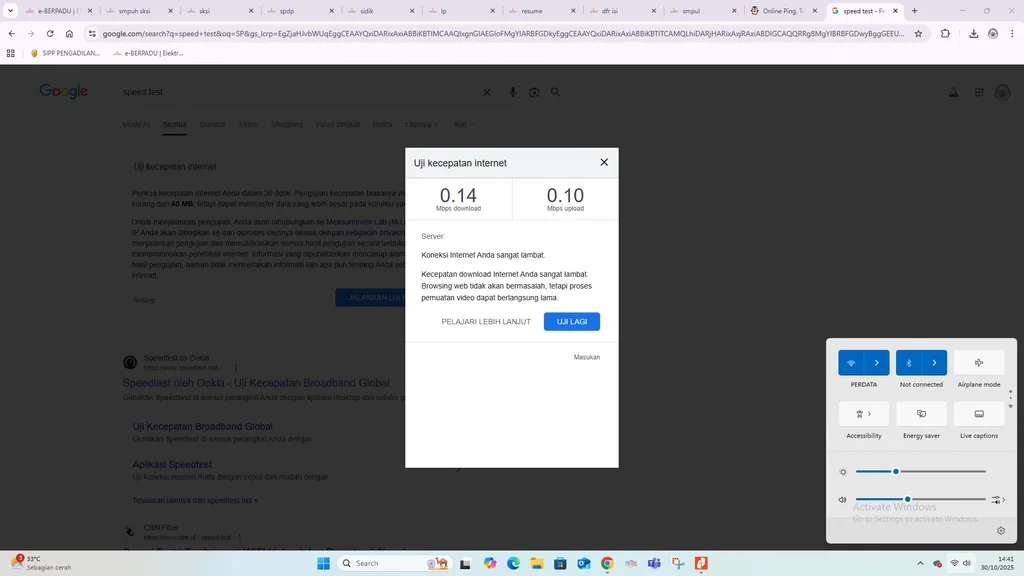Expand Bluetooth devices arrow

(934, 363)
